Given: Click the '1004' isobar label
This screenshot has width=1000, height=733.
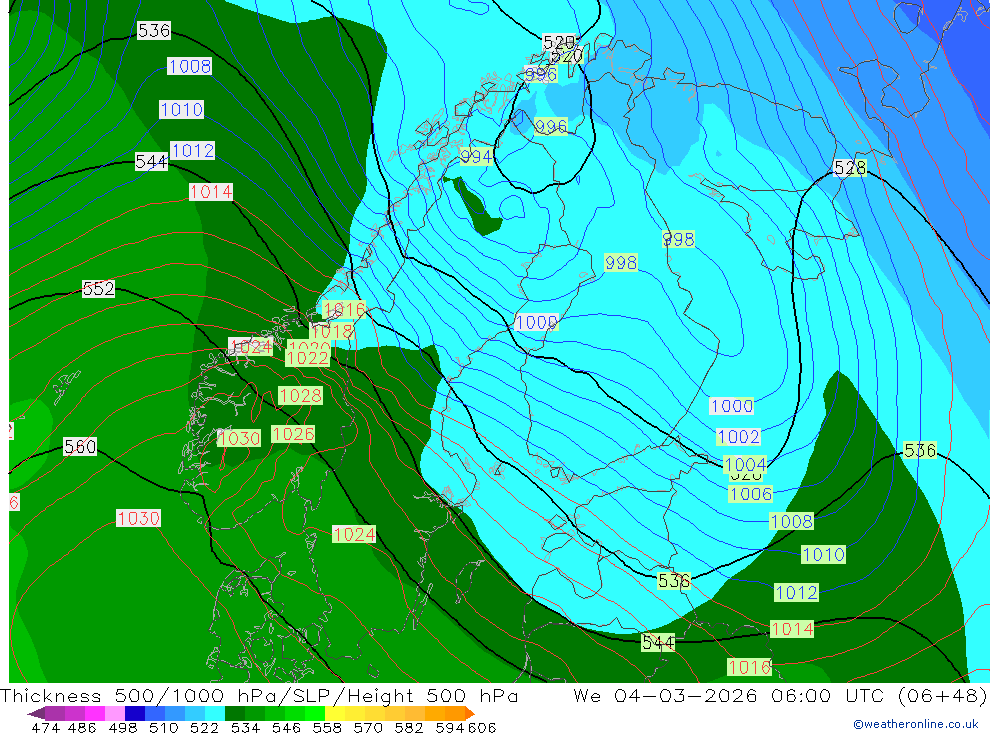Looking at the screenshot, I should coord(745,464).
